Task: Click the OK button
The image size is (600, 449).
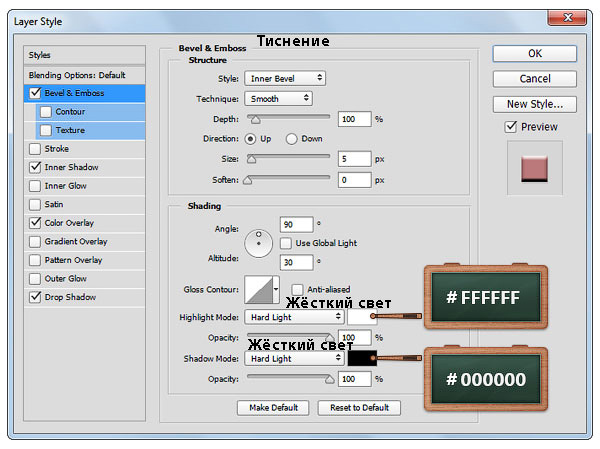Action: coord(535,54)
